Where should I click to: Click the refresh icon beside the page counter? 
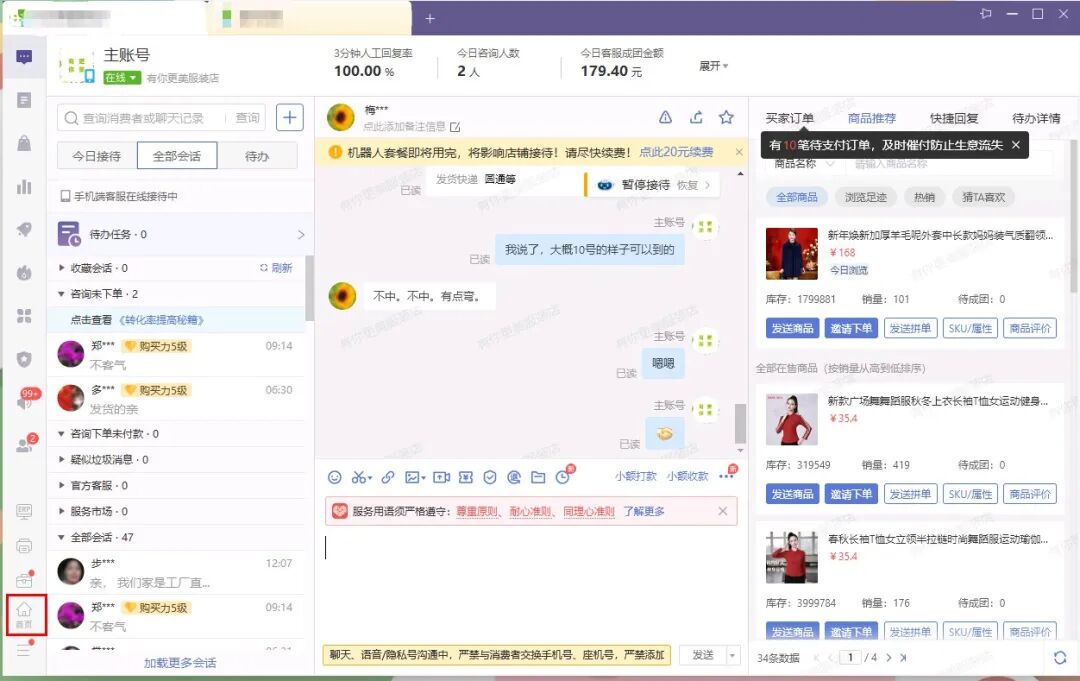pyautogui.click(x=1060, y=658)
